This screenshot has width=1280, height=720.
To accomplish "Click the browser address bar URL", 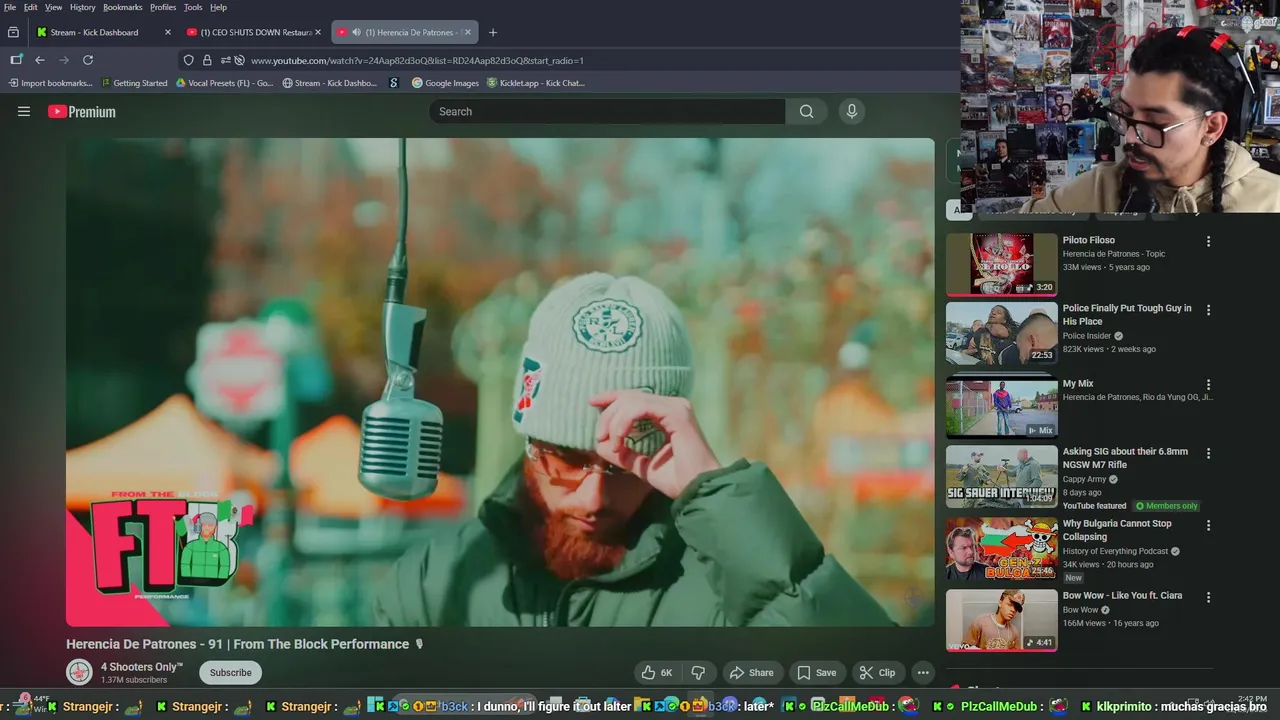I will (x=417, y=60).
